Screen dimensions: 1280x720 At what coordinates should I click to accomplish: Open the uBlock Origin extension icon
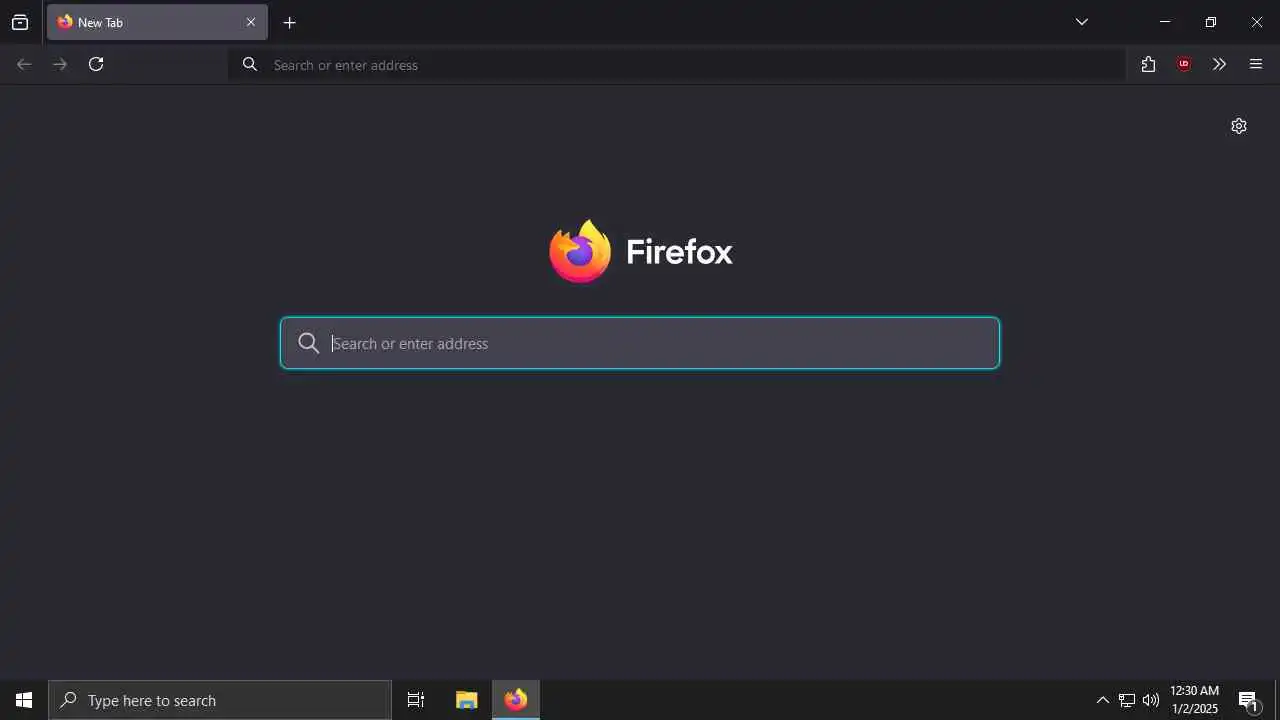1184,64
